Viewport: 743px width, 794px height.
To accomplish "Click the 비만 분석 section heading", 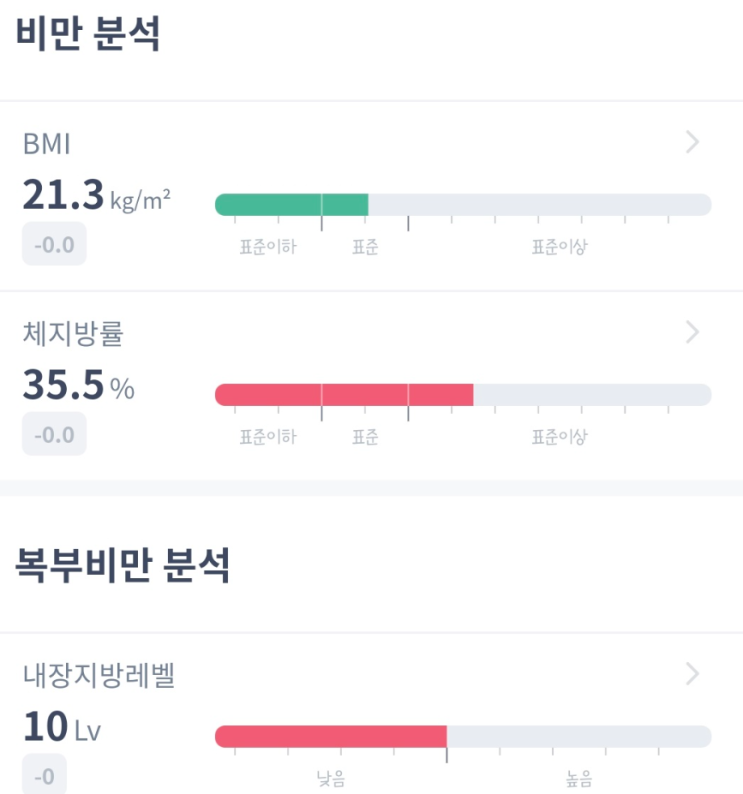I will (x=88, y=35).
